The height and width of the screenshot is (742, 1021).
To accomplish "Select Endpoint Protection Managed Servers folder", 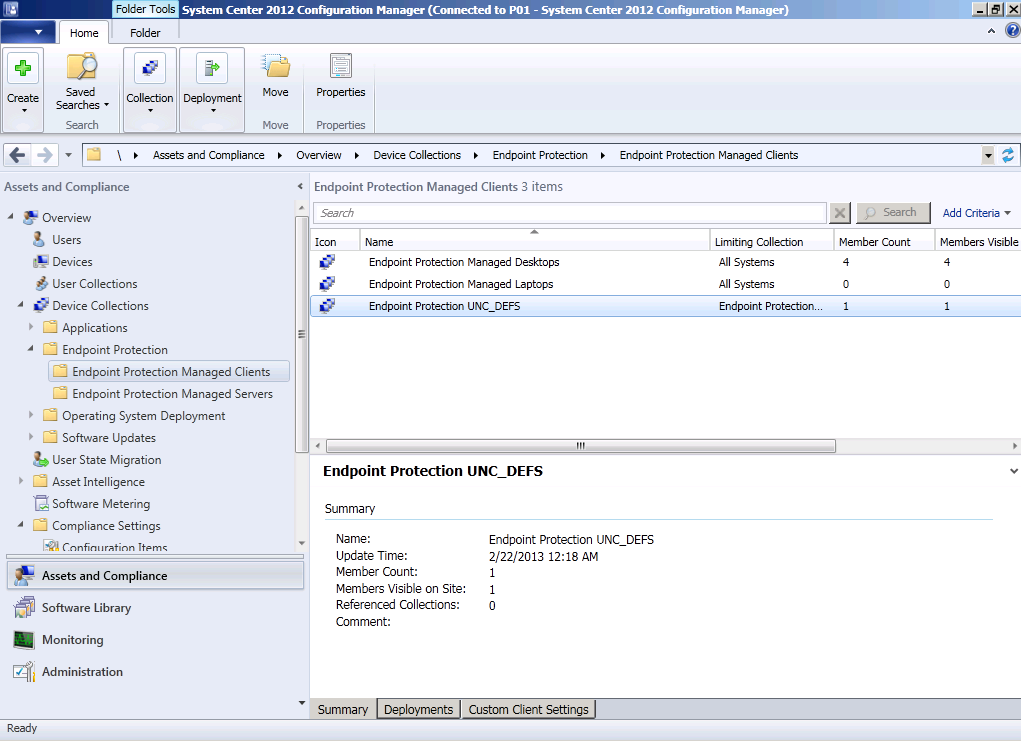I will click(x=173, y=393).
